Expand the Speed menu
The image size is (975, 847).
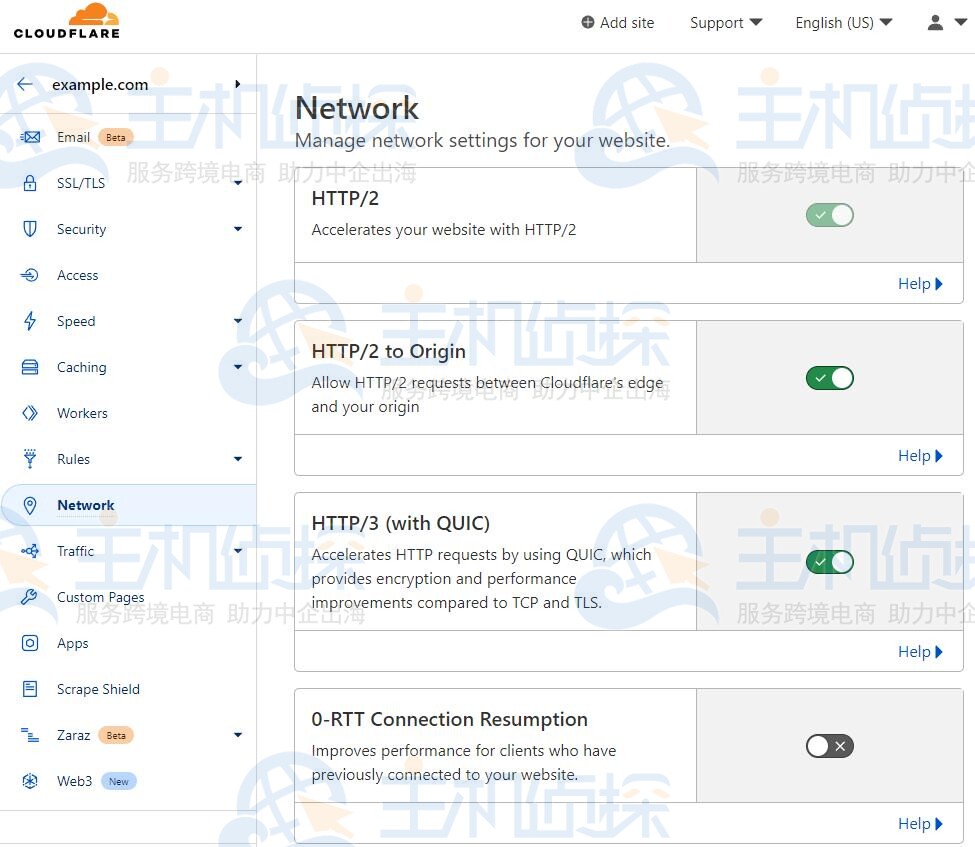pos(238,321)
